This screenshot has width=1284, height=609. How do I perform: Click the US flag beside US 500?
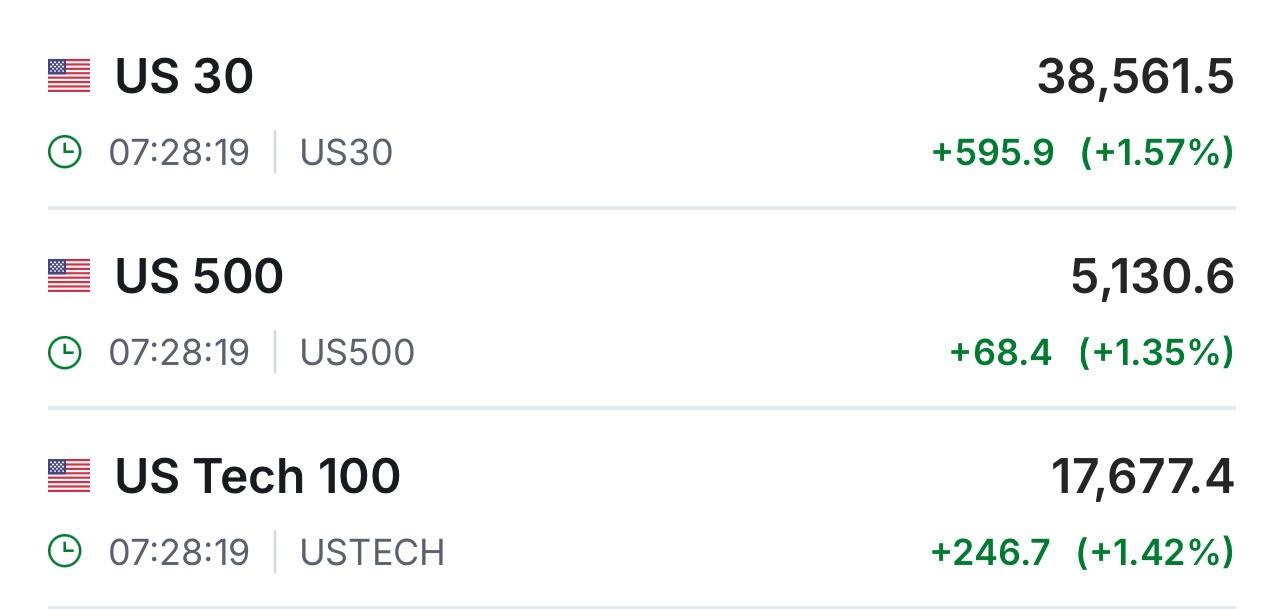pos(69,276)
